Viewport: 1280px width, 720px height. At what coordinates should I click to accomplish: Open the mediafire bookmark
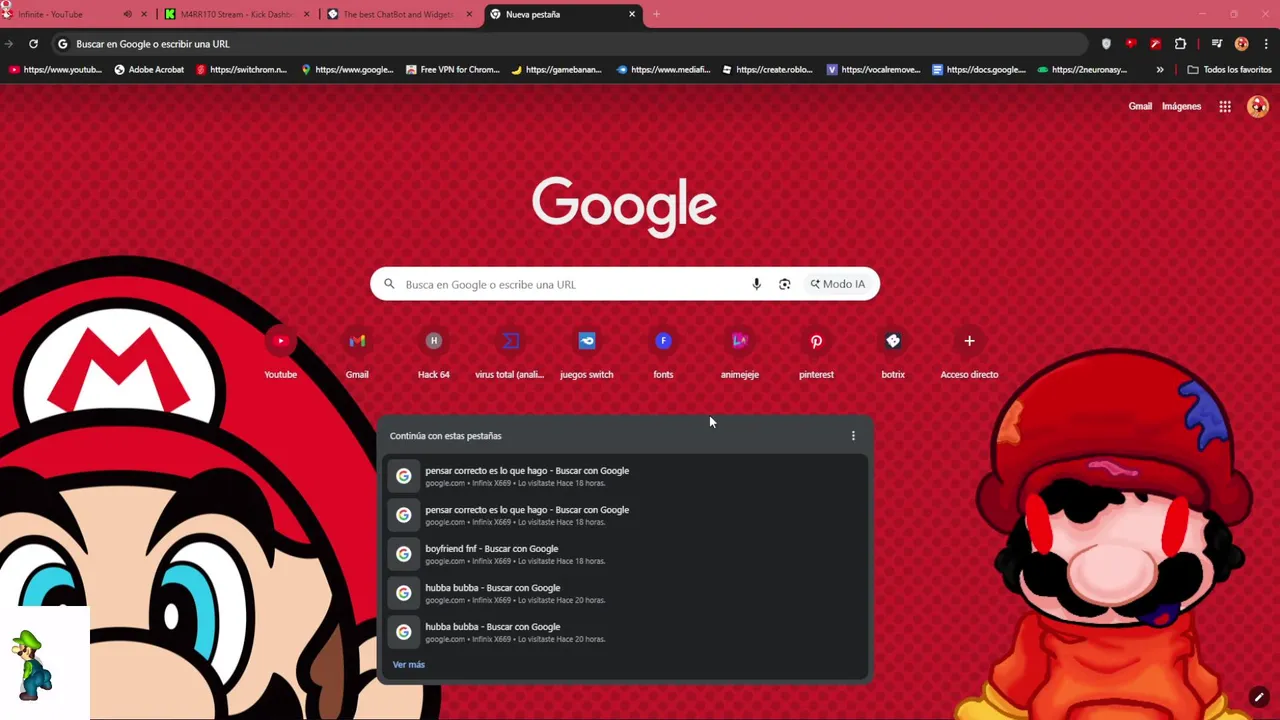[663, 70]
